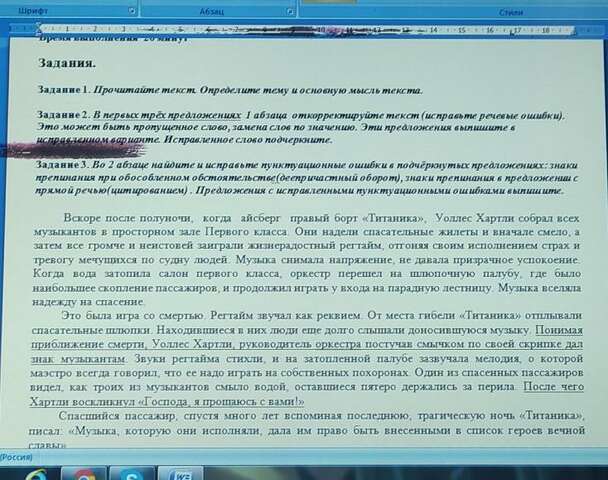The height and width of the screenshot is (480, 608).
Task: Click the underlined words "знак музыкантам"
Action: (x=78, y=359)
